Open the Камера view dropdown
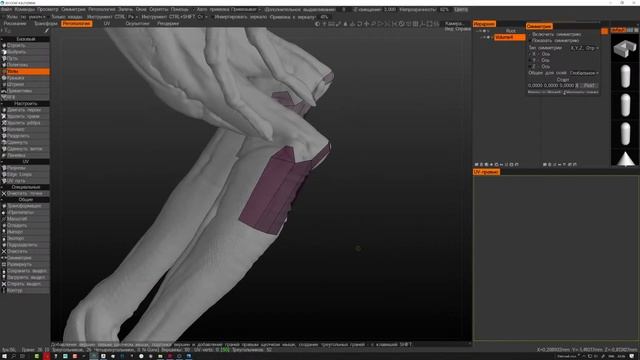 click(x=454, y=24)
